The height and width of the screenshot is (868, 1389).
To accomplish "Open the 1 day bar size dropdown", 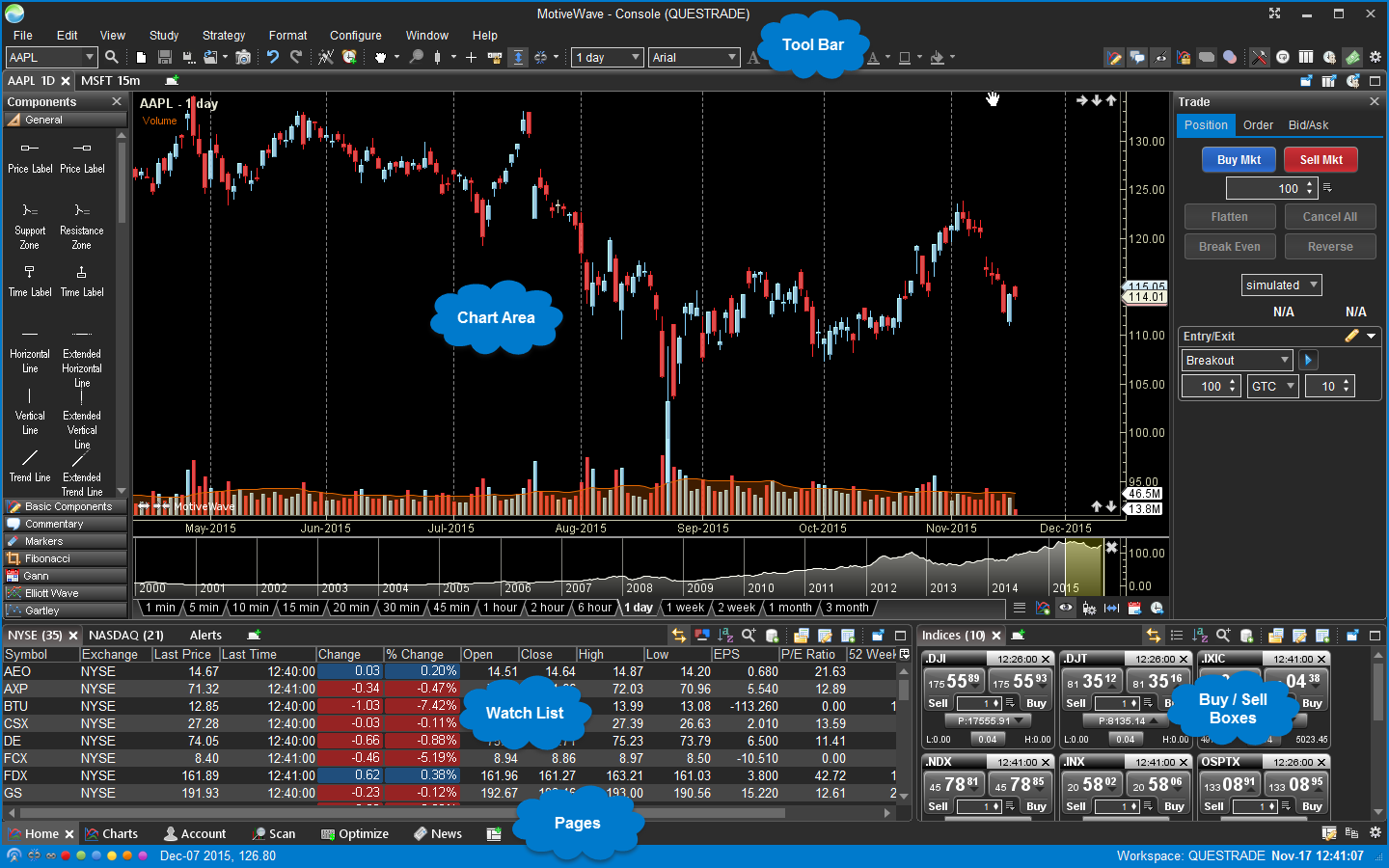I will pos(607,57).
